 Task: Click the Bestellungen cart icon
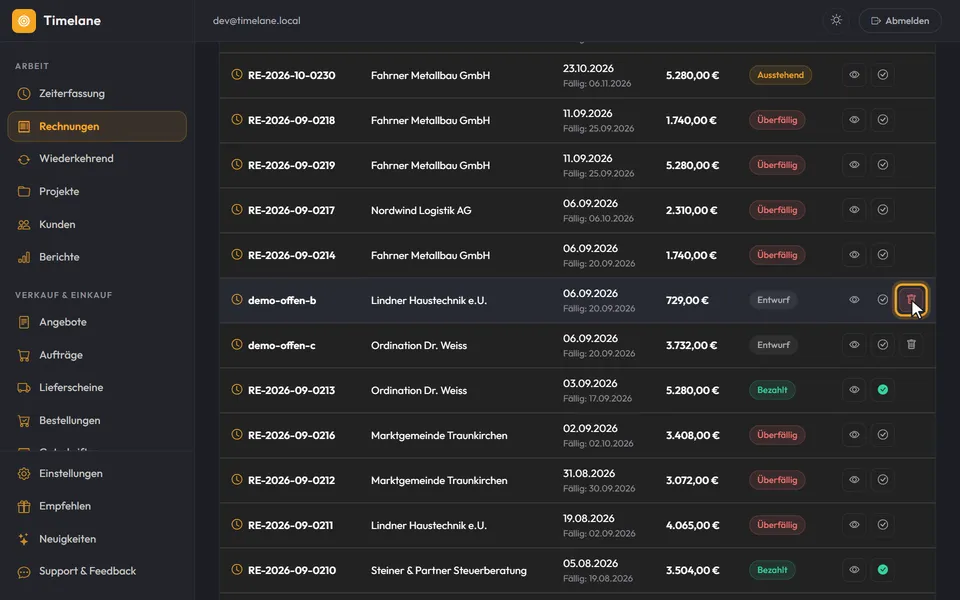(24, 421)
